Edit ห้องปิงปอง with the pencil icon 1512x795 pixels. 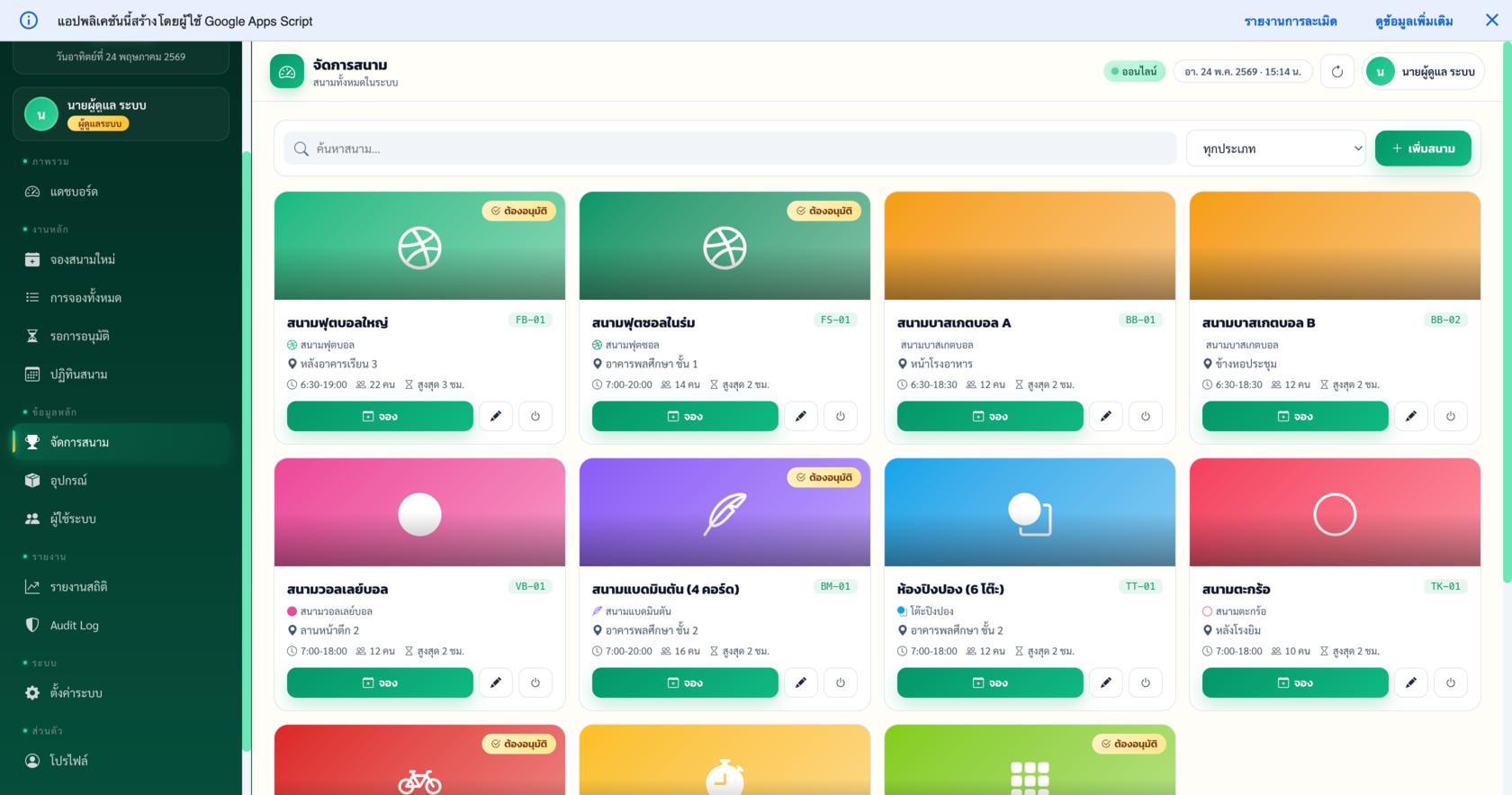tap(1106, 682)
